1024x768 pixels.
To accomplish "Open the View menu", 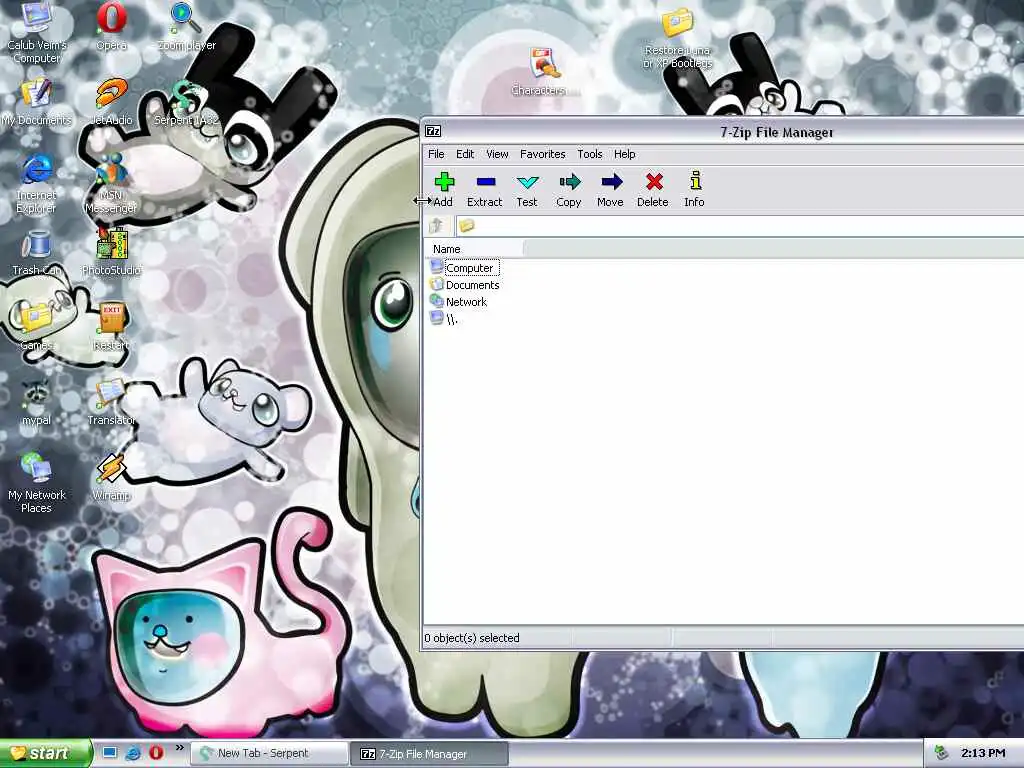I will pos(497,154).
